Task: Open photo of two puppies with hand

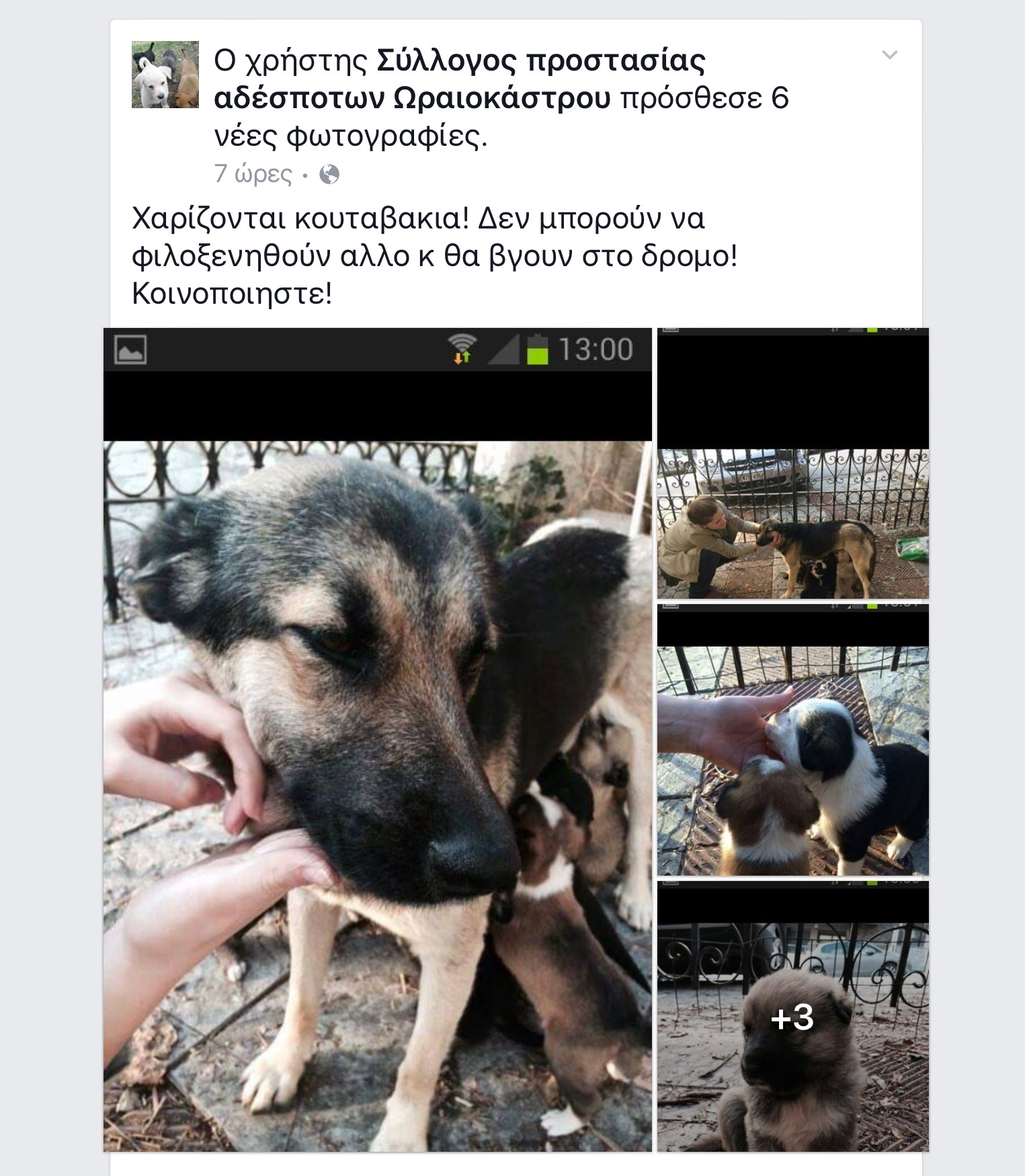Action: click(x=793, y=740)
